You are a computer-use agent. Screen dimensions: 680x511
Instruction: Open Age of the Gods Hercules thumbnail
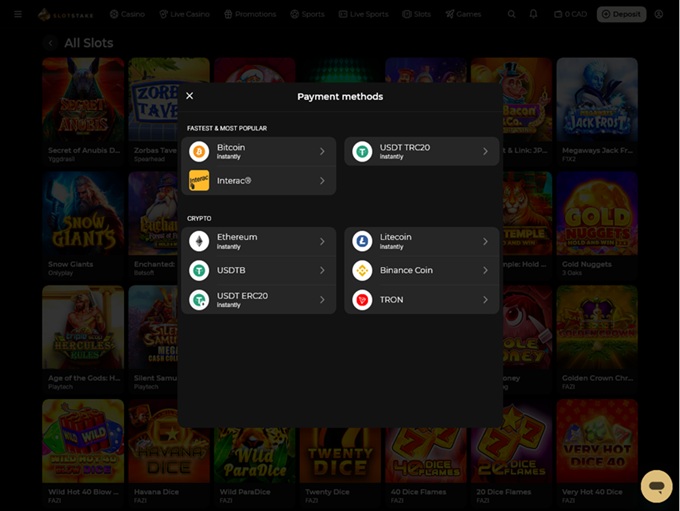click(x=83, y=327)
